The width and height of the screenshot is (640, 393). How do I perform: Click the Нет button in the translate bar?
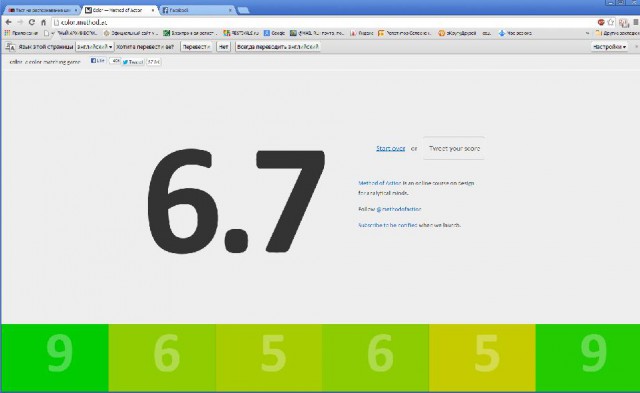click(223, 47)
